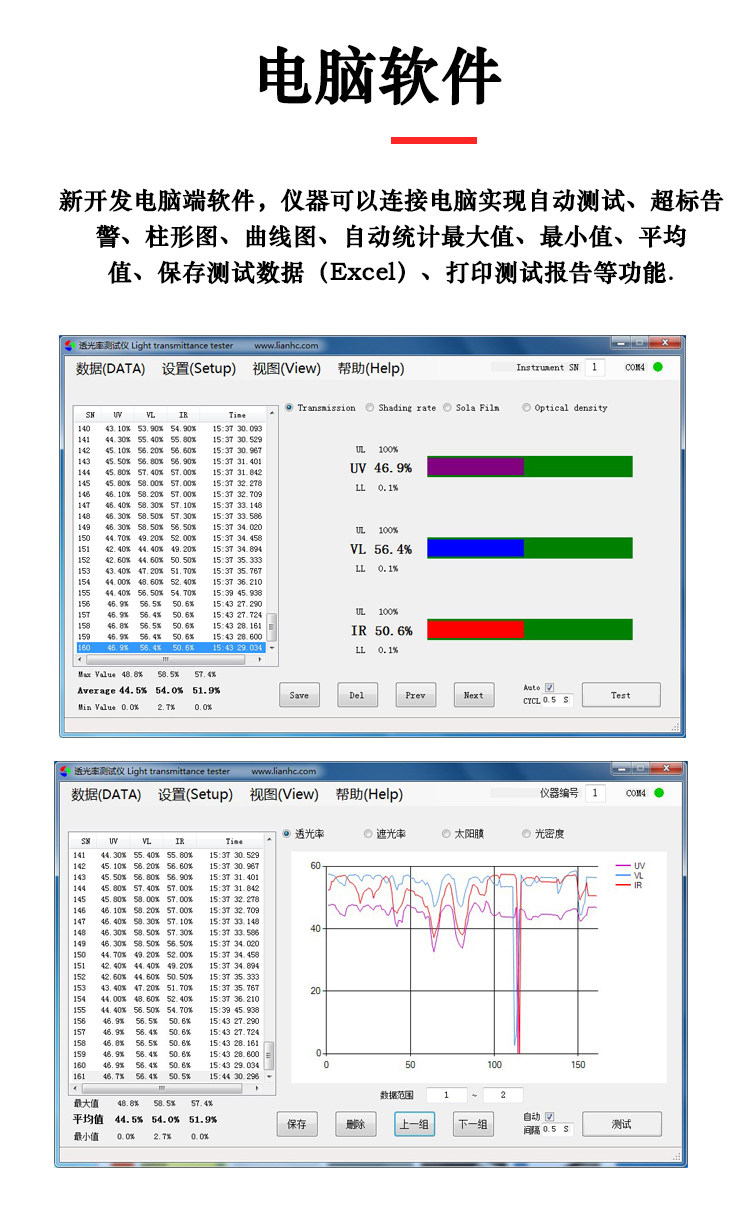
Task: Click the Test button
Action: click(x=621, y=695)
